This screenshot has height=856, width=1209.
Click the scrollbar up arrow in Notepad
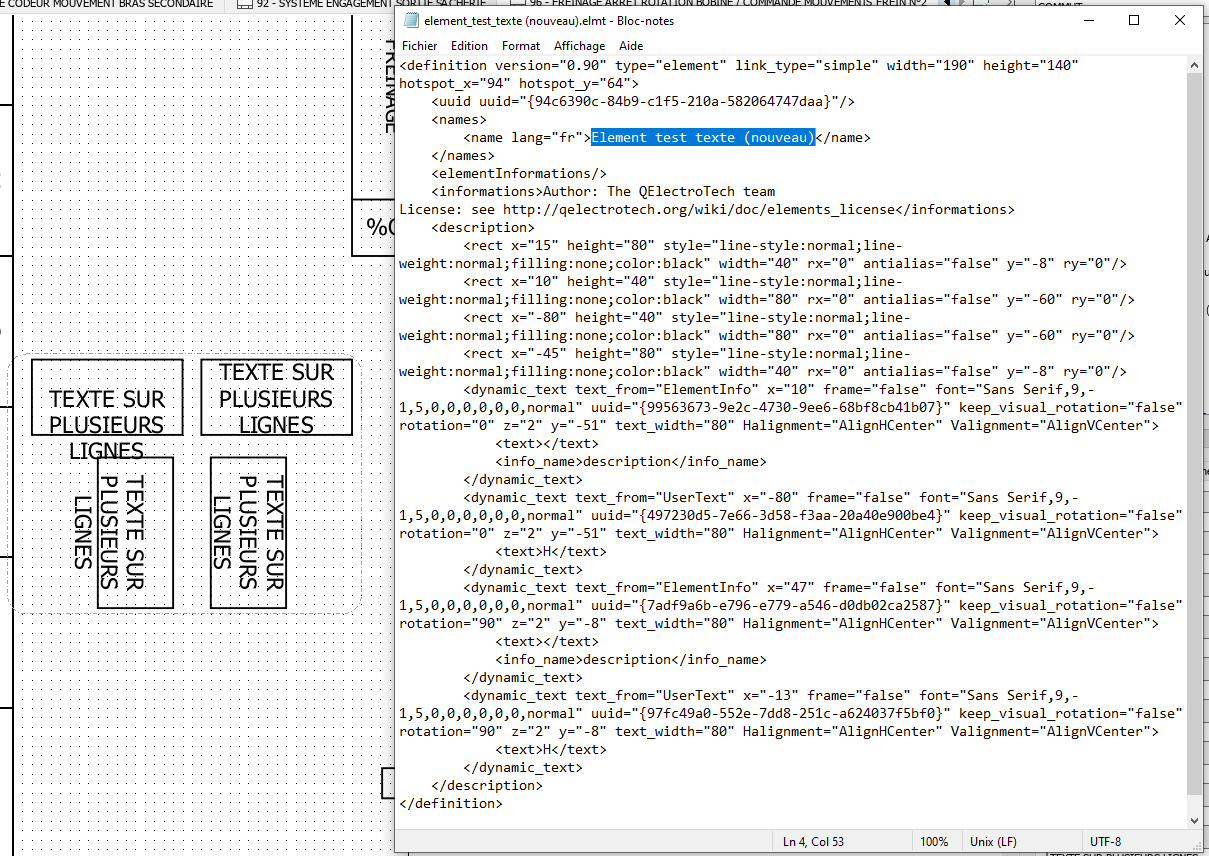pos(1195,65)
